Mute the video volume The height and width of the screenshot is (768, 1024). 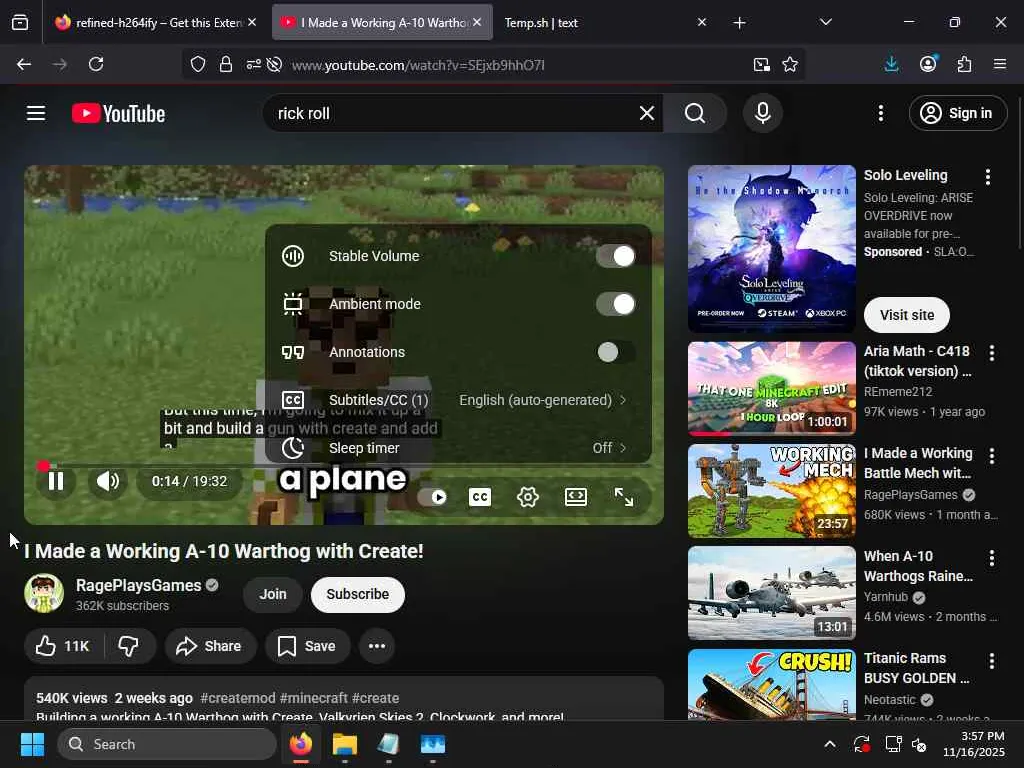click(108, 481)
